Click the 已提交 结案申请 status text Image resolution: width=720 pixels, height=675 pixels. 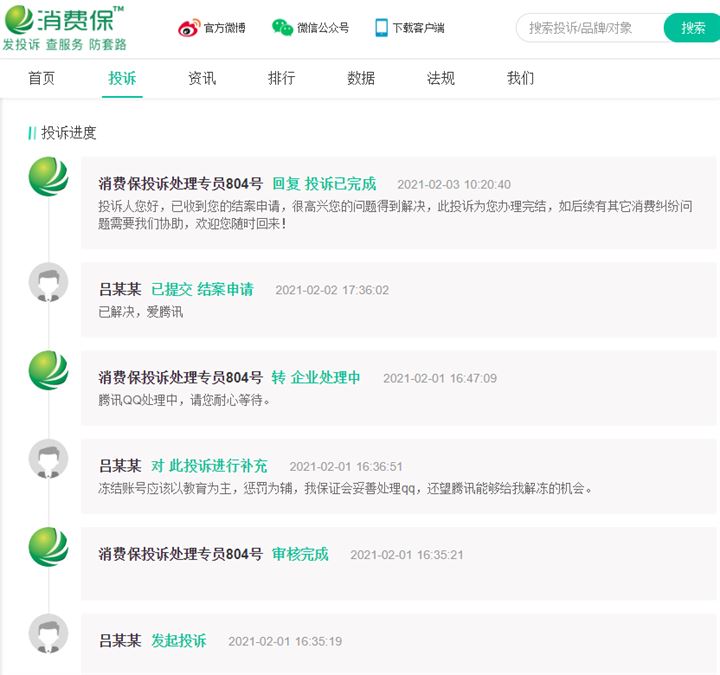(202, 290)
